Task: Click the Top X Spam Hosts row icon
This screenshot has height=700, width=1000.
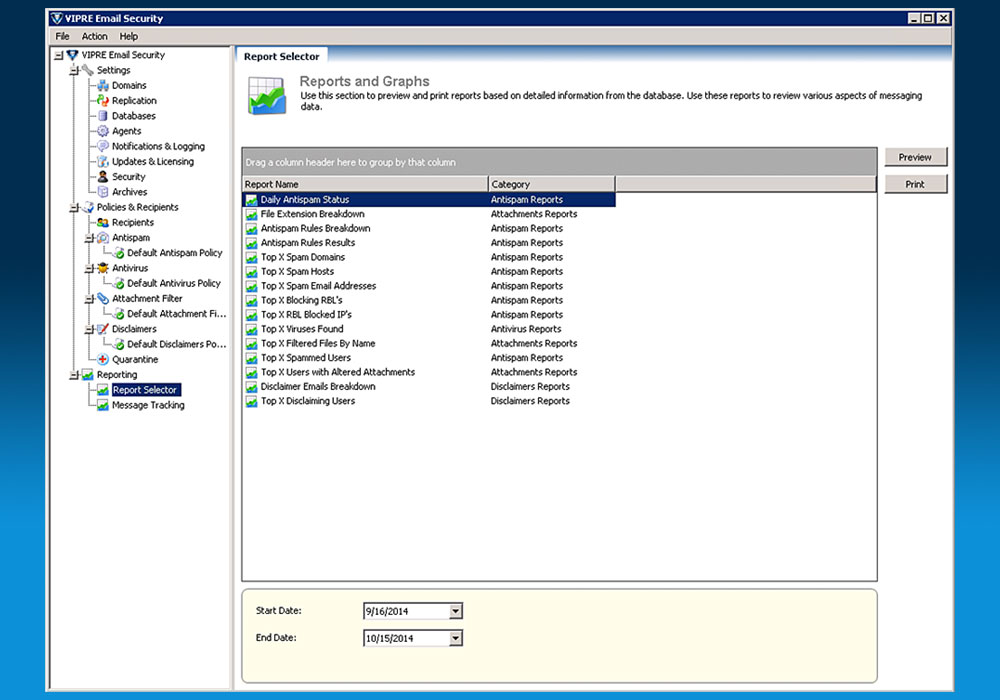Action: (x=251, y=272)
